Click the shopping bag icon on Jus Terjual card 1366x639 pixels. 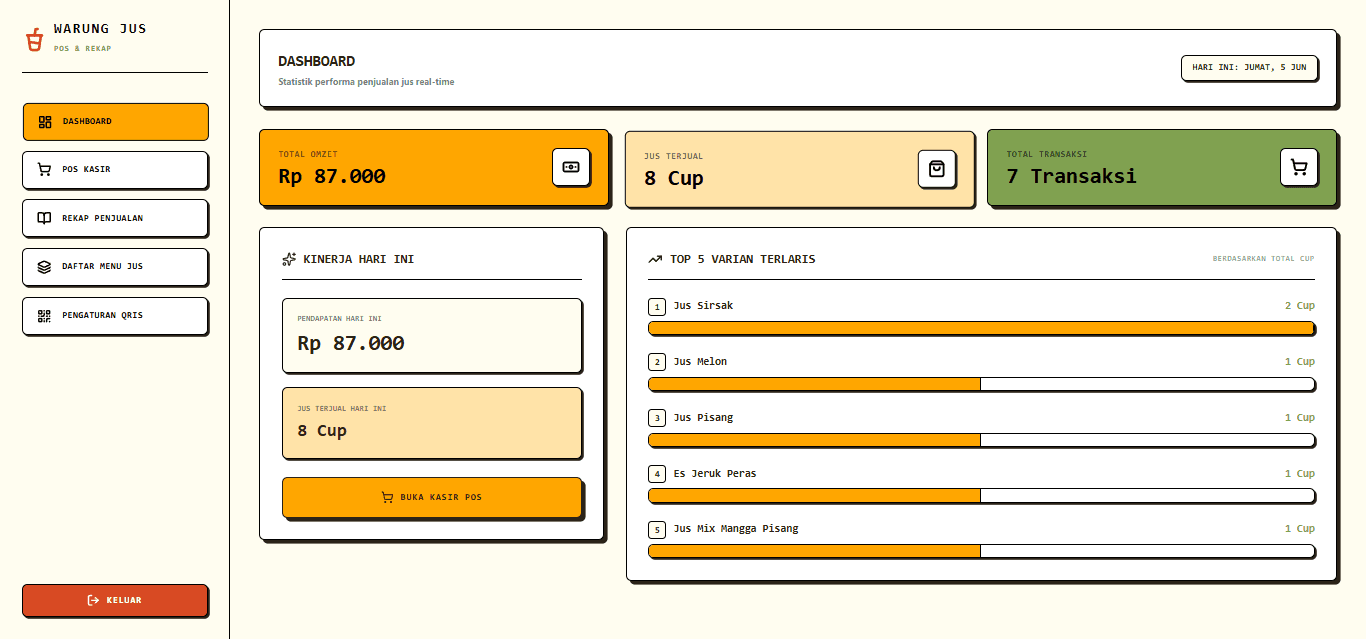(937, 169)
